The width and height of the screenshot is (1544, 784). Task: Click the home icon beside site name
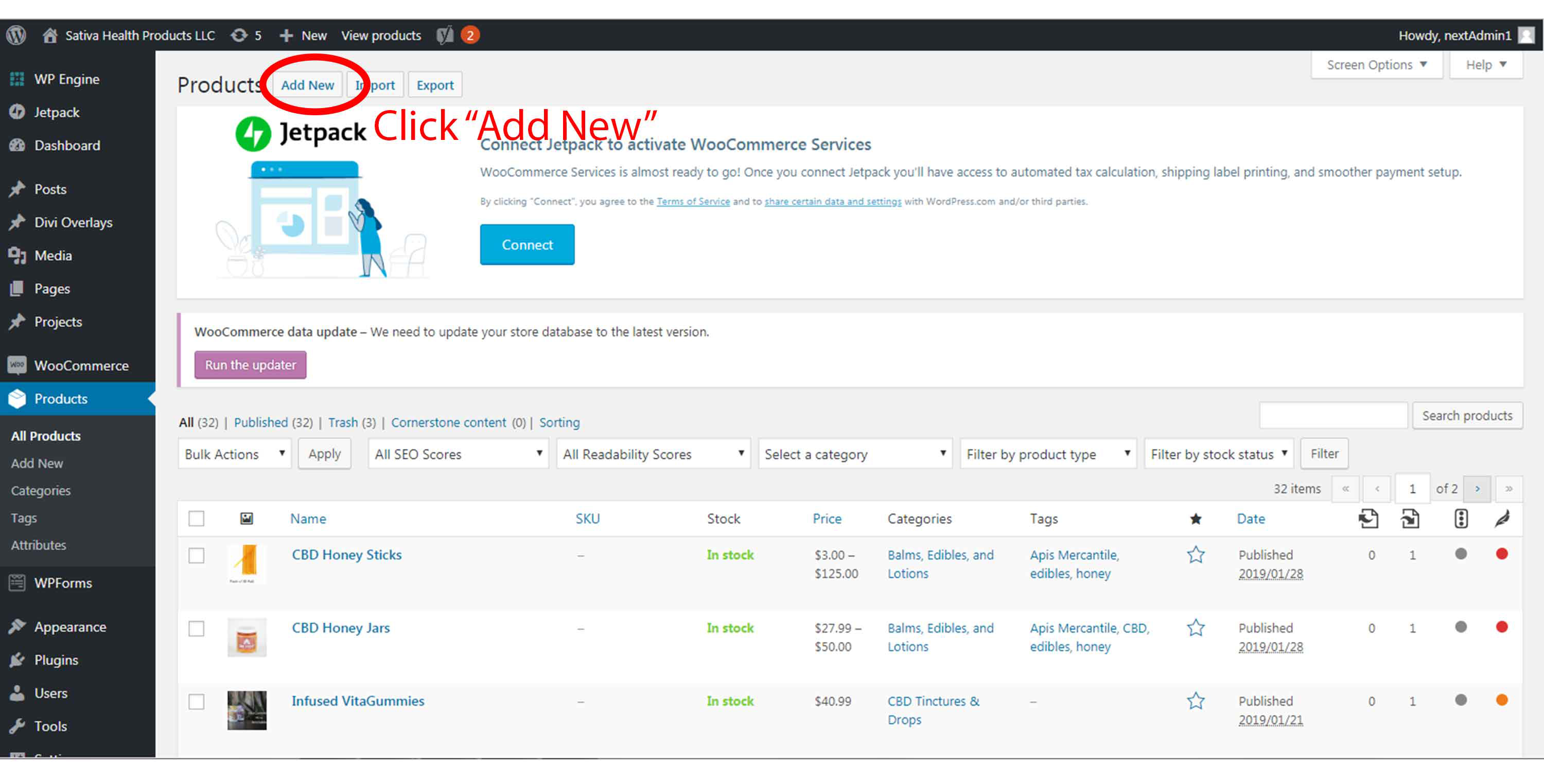point(50,35)
